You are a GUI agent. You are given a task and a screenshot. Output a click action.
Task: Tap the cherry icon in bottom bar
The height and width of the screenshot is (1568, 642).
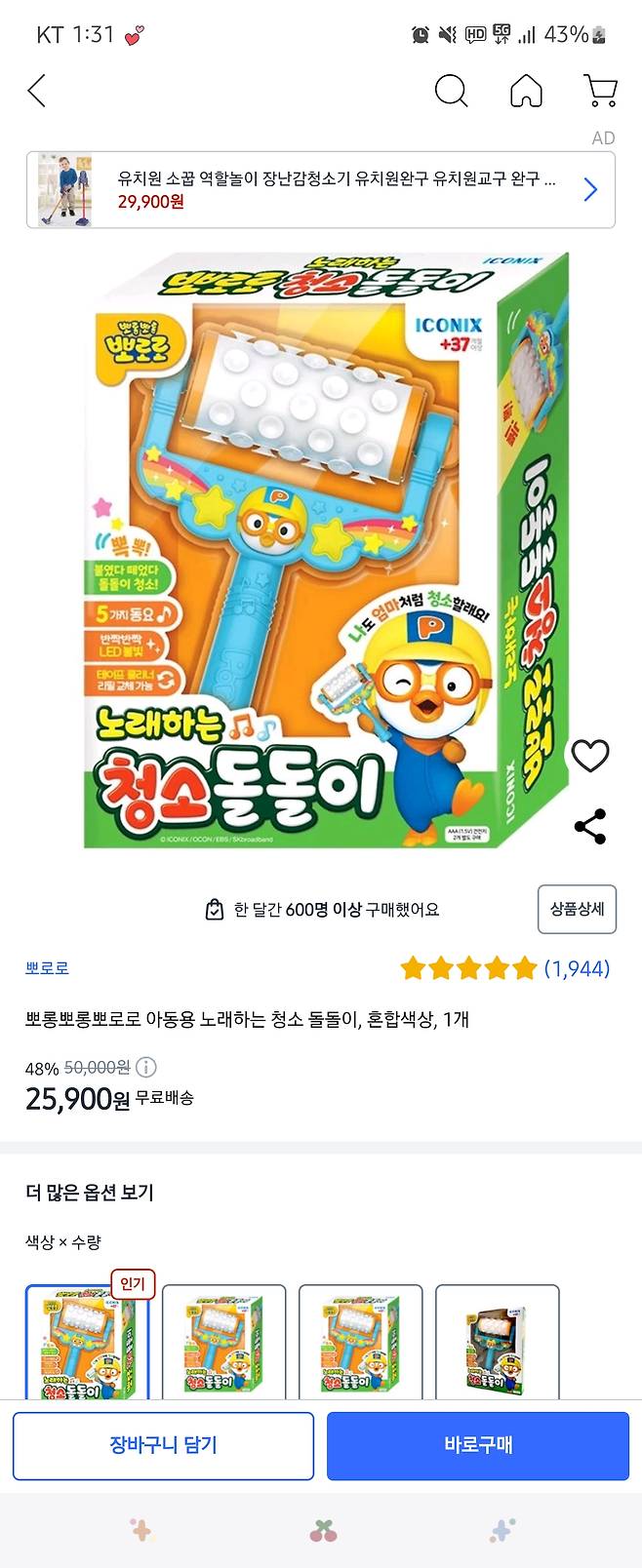click(x=323, y=1530)
